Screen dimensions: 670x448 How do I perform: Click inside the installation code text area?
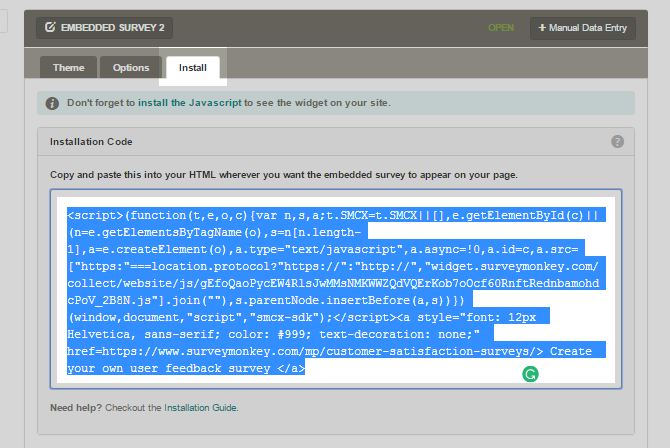click(x=336, y=289)
